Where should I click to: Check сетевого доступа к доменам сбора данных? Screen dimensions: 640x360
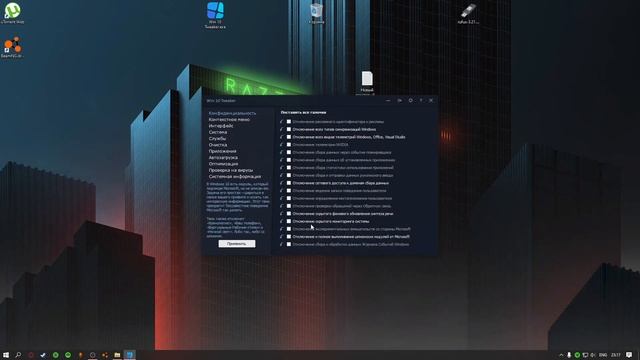coord(289,183)
